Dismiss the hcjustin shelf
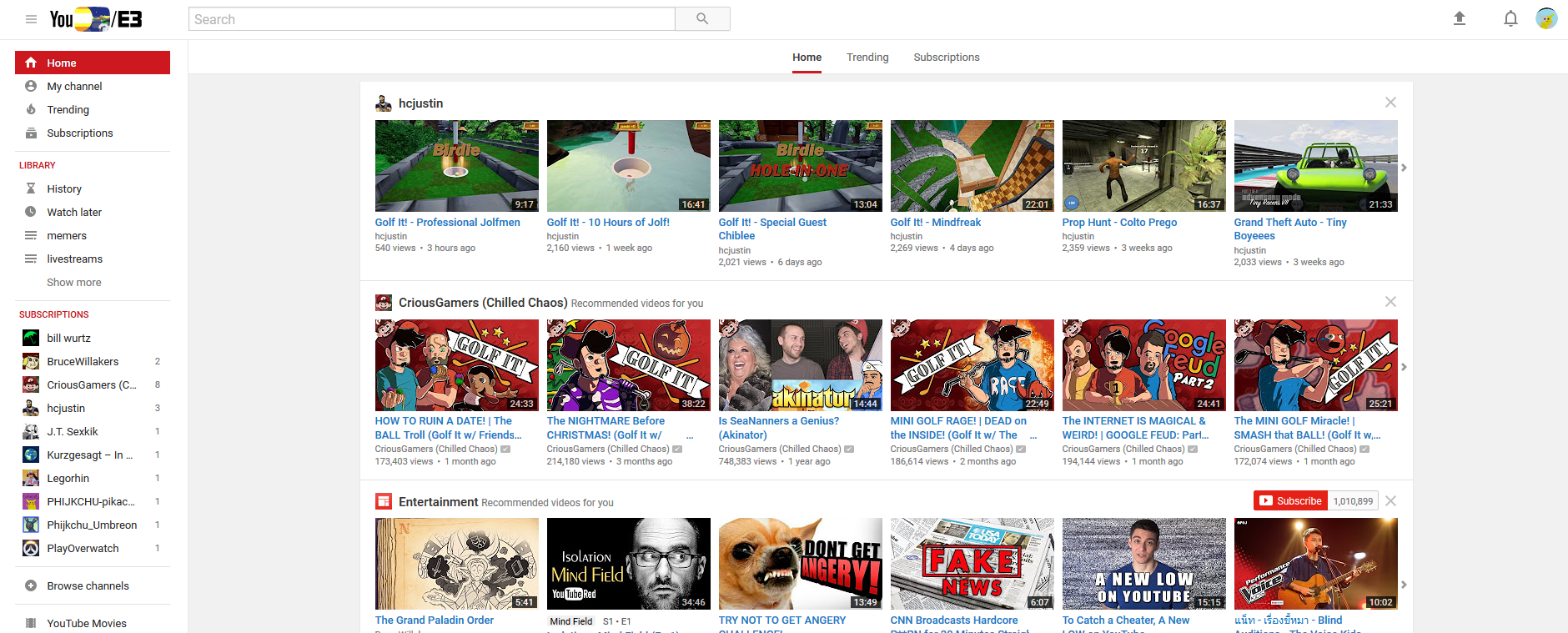Screen dimensions: 1568x633 click(x=1390, y=103)
